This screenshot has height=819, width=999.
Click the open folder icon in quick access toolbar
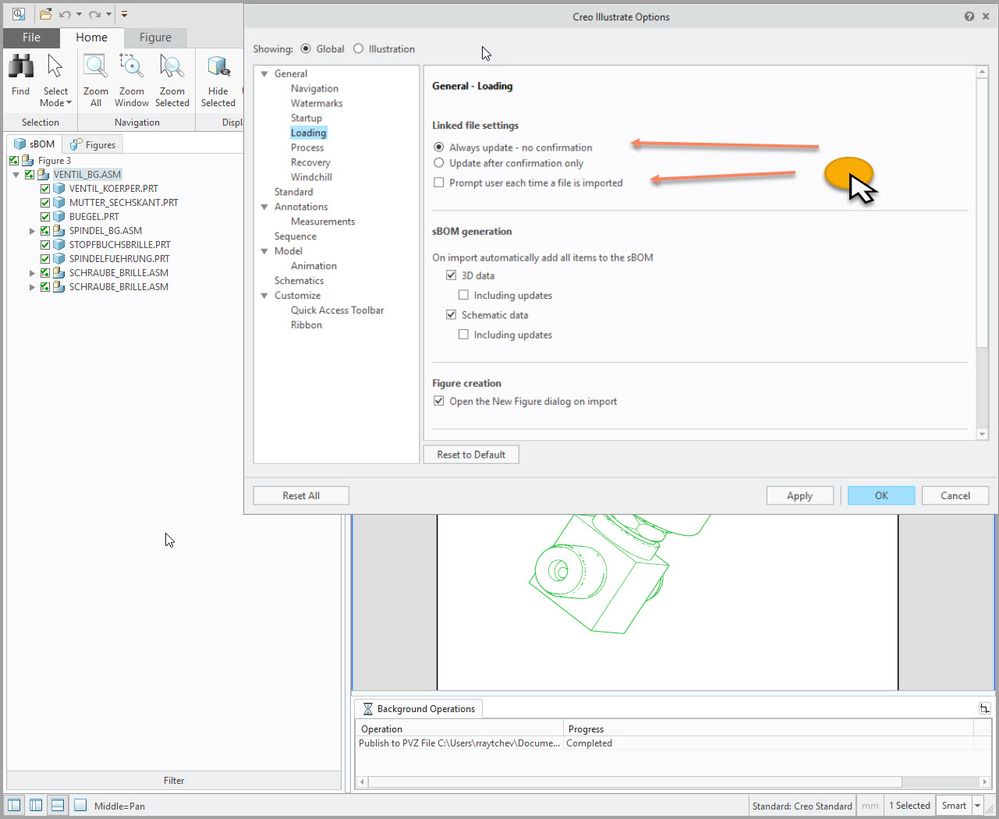pyautogui.click(x=46, y=15)
